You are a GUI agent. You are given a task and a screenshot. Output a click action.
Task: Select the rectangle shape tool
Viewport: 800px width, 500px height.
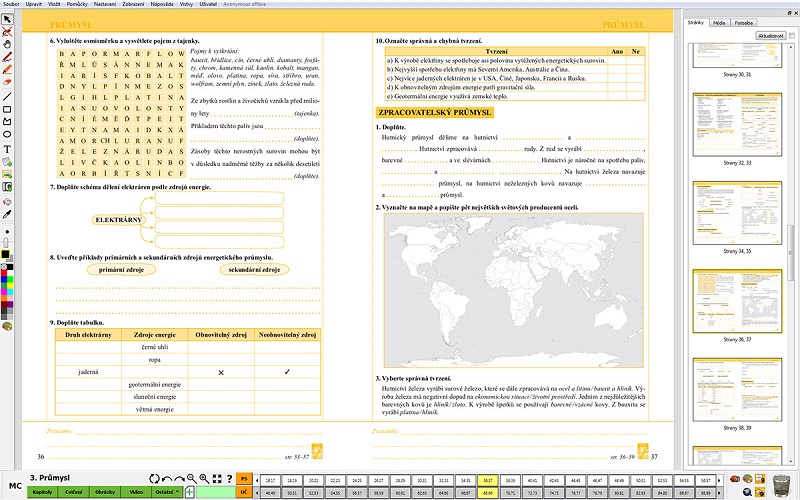coord(7,109)
